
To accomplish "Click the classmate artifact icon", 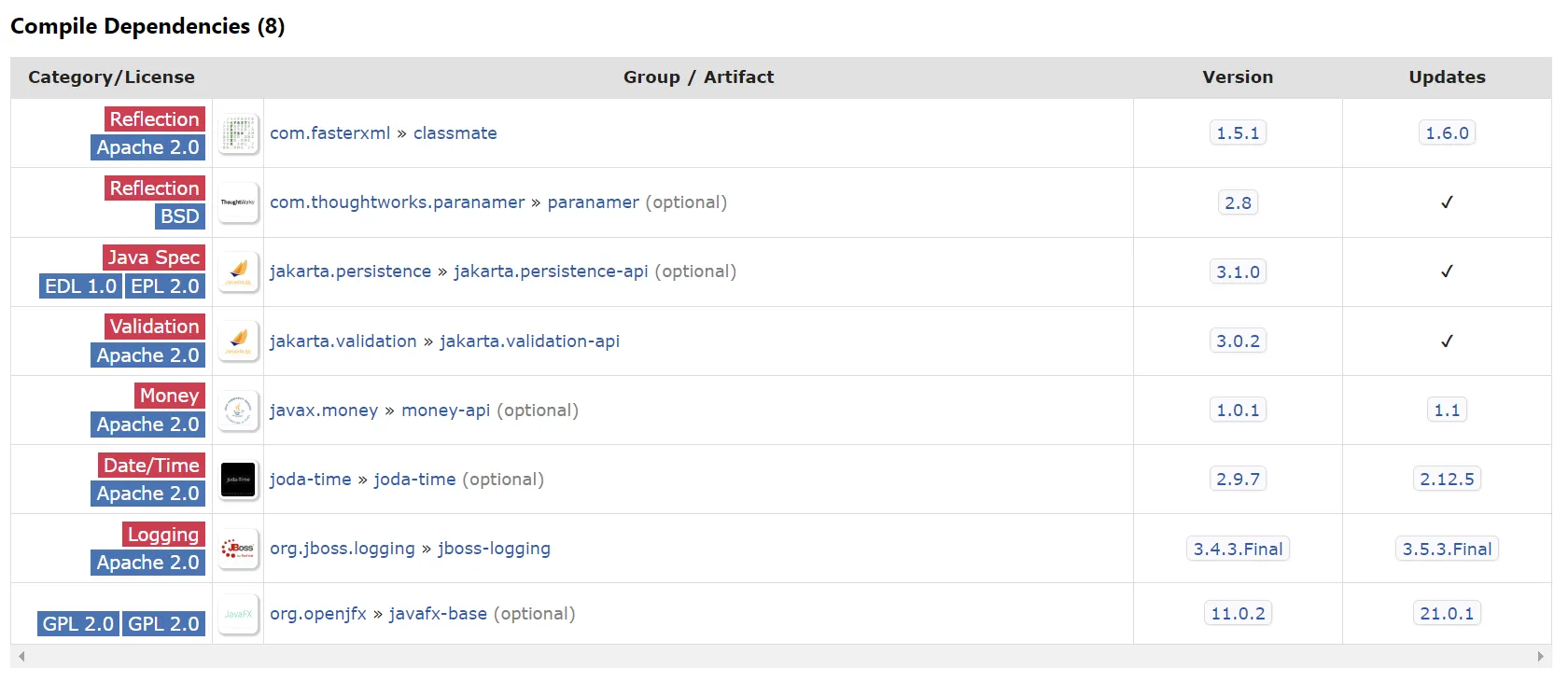I will 238,133.
